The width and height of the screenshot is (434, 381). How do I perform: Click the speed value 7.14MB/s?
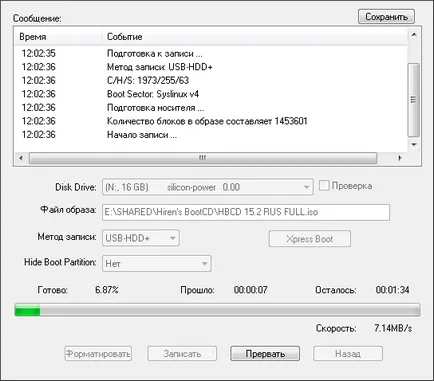393,328
